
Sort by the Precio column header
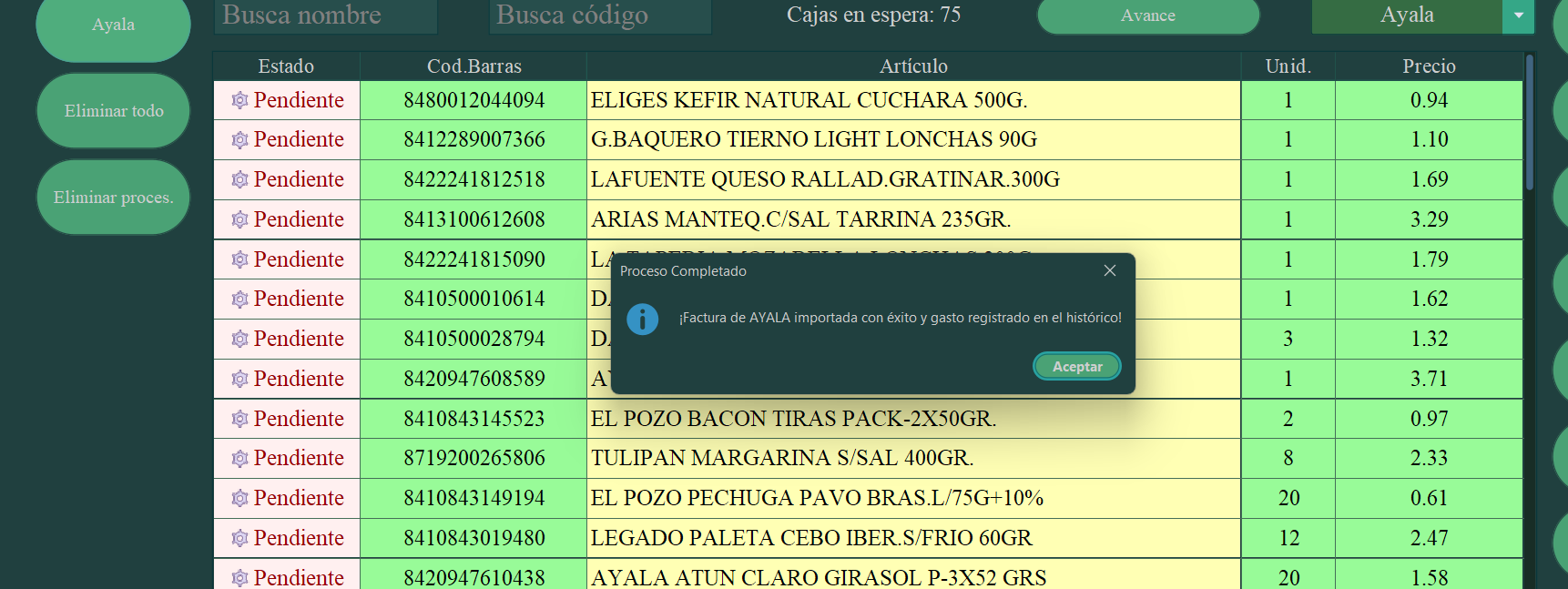click(x=1429, y=66)
